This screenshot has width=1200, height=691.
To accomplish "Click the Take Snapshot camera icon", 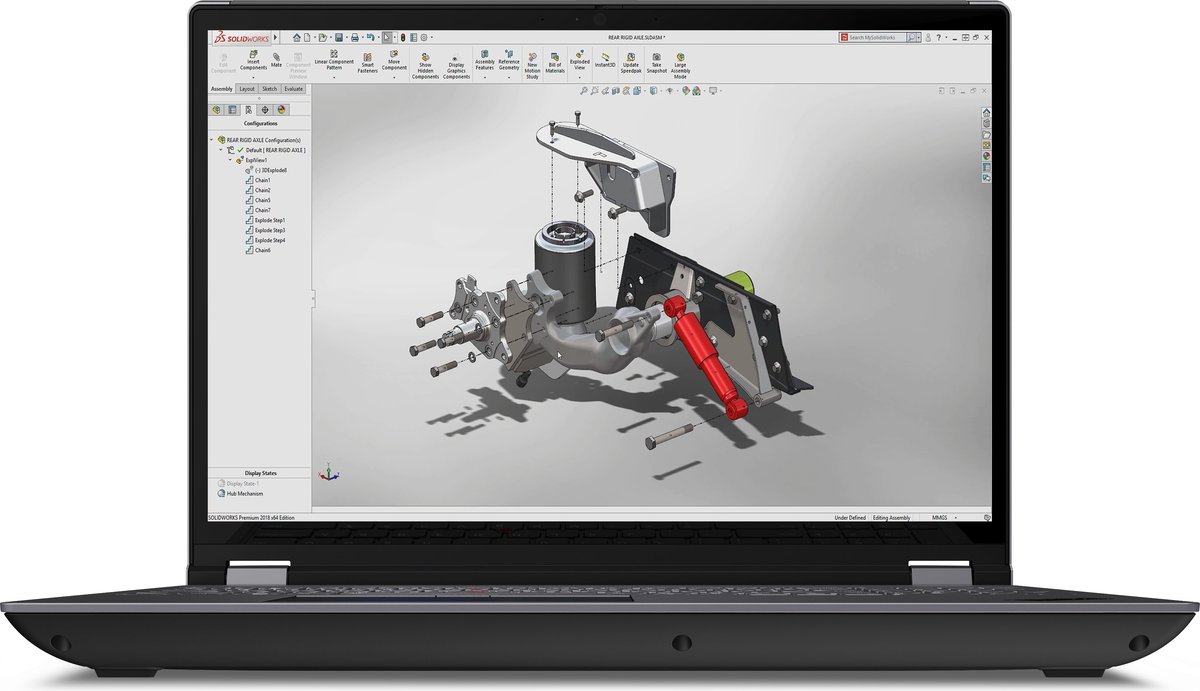I will point(656,60).
